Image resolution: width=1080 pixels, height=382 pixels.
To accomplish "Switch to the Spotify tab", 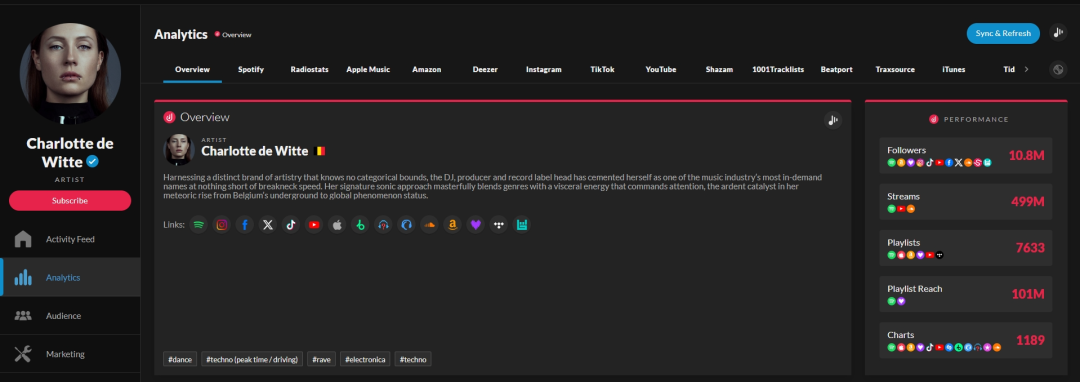I will [251, 70].
